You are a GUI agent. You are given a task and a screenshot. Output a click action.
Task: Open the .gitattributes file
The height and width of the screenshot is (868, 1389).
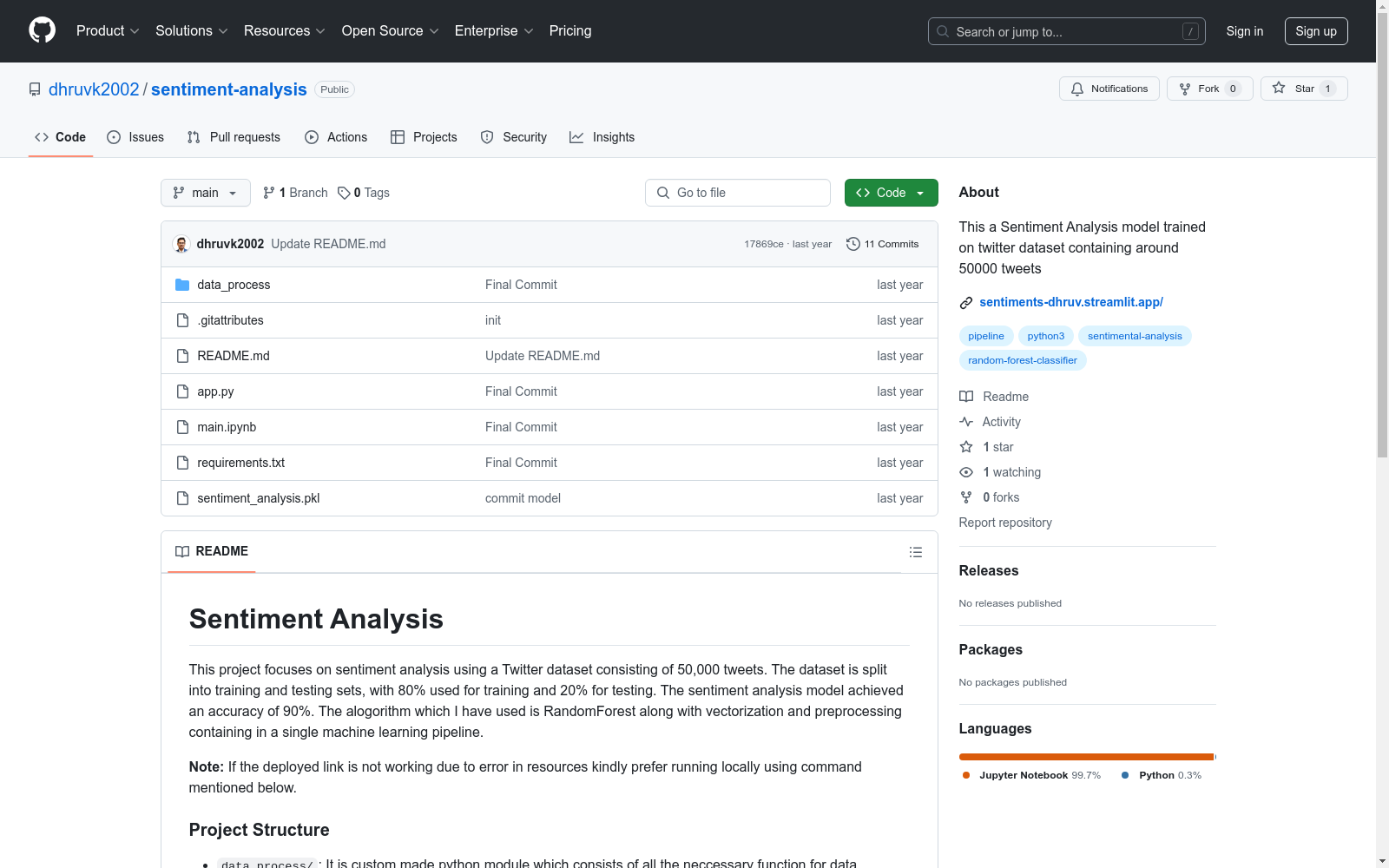coord(230,320)
